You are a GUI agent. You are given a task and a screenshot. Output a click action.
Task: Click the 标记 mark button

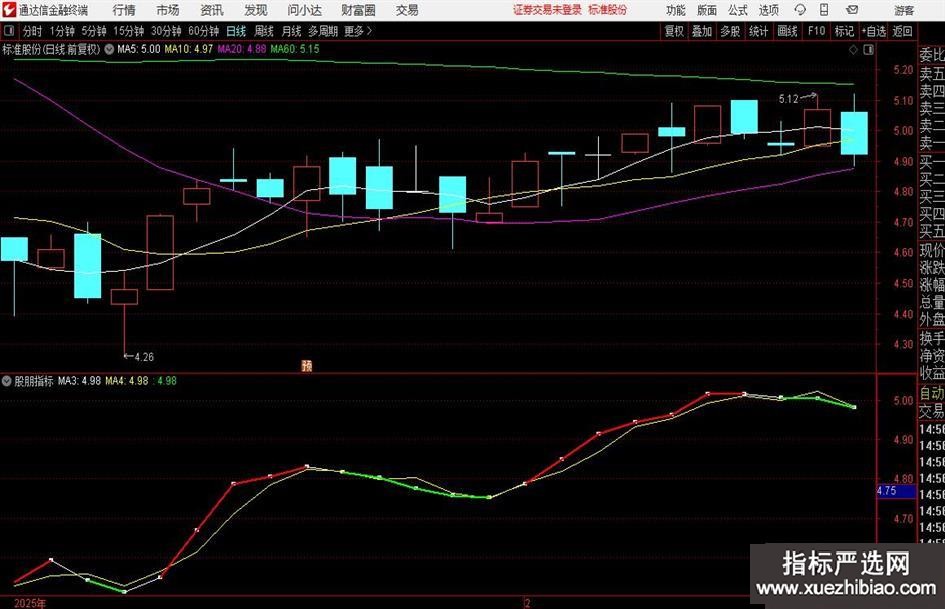[844, 31]
